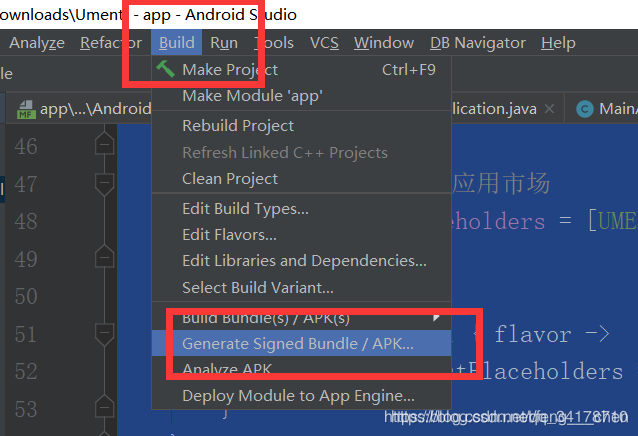Click the word flavor in code

tap(533, 334)
